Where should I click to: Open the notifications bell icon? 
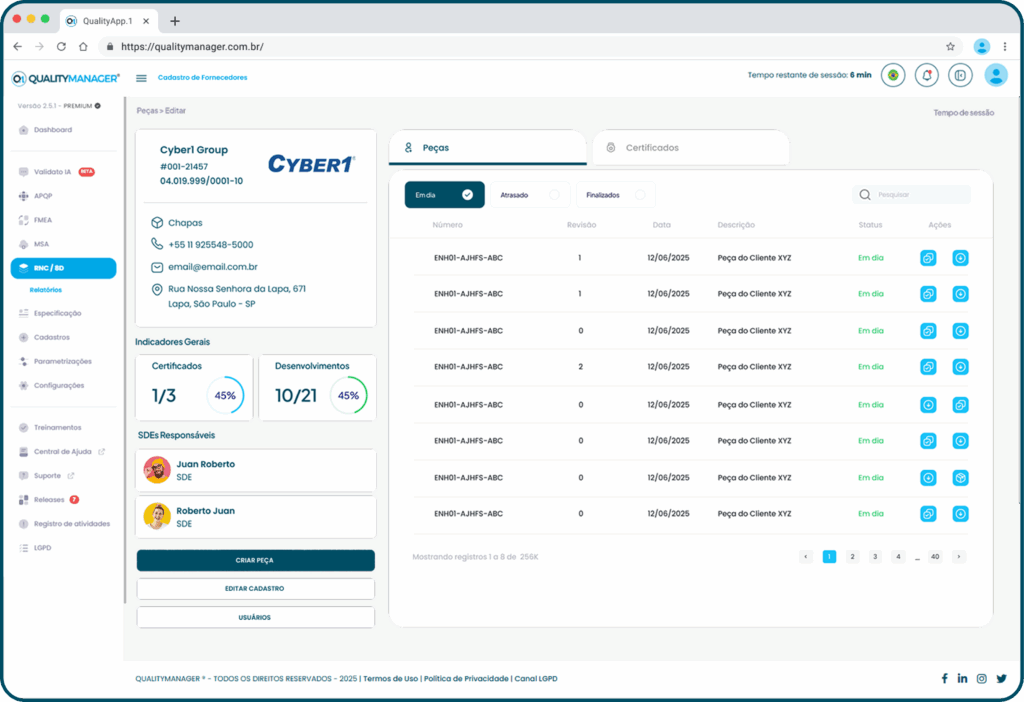pyautogui.click(x=927, y=75)
